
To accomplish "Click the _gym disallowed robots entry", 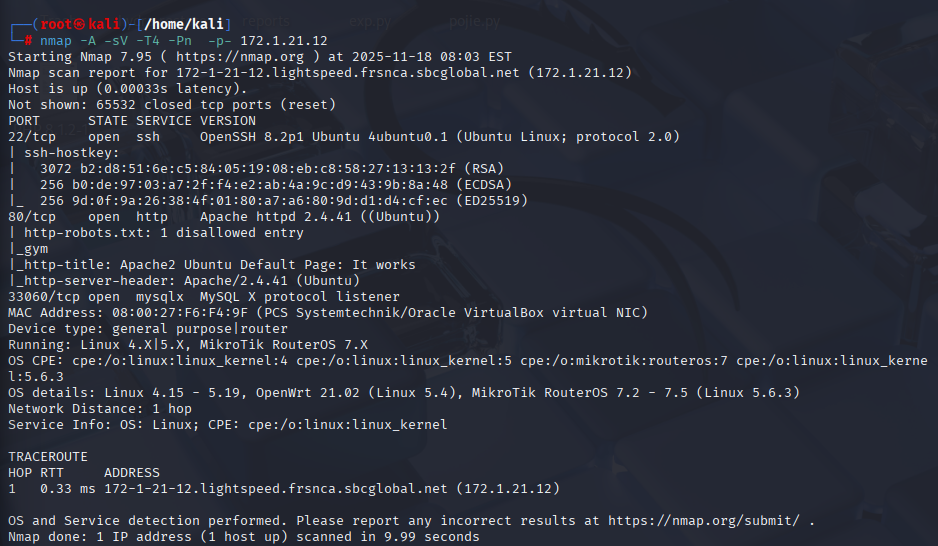I will pyautogui.click(x=32, y=249).
